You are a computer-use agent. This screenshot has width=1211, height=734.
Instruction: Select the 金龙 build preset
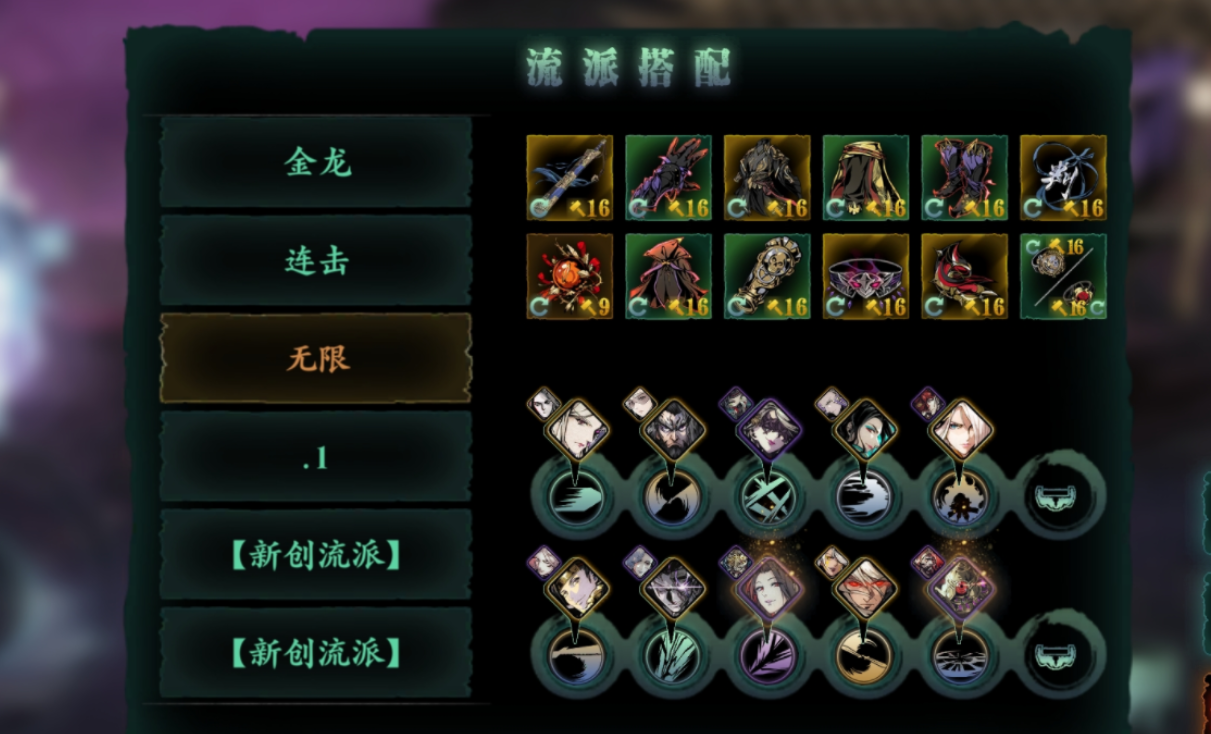316,162
